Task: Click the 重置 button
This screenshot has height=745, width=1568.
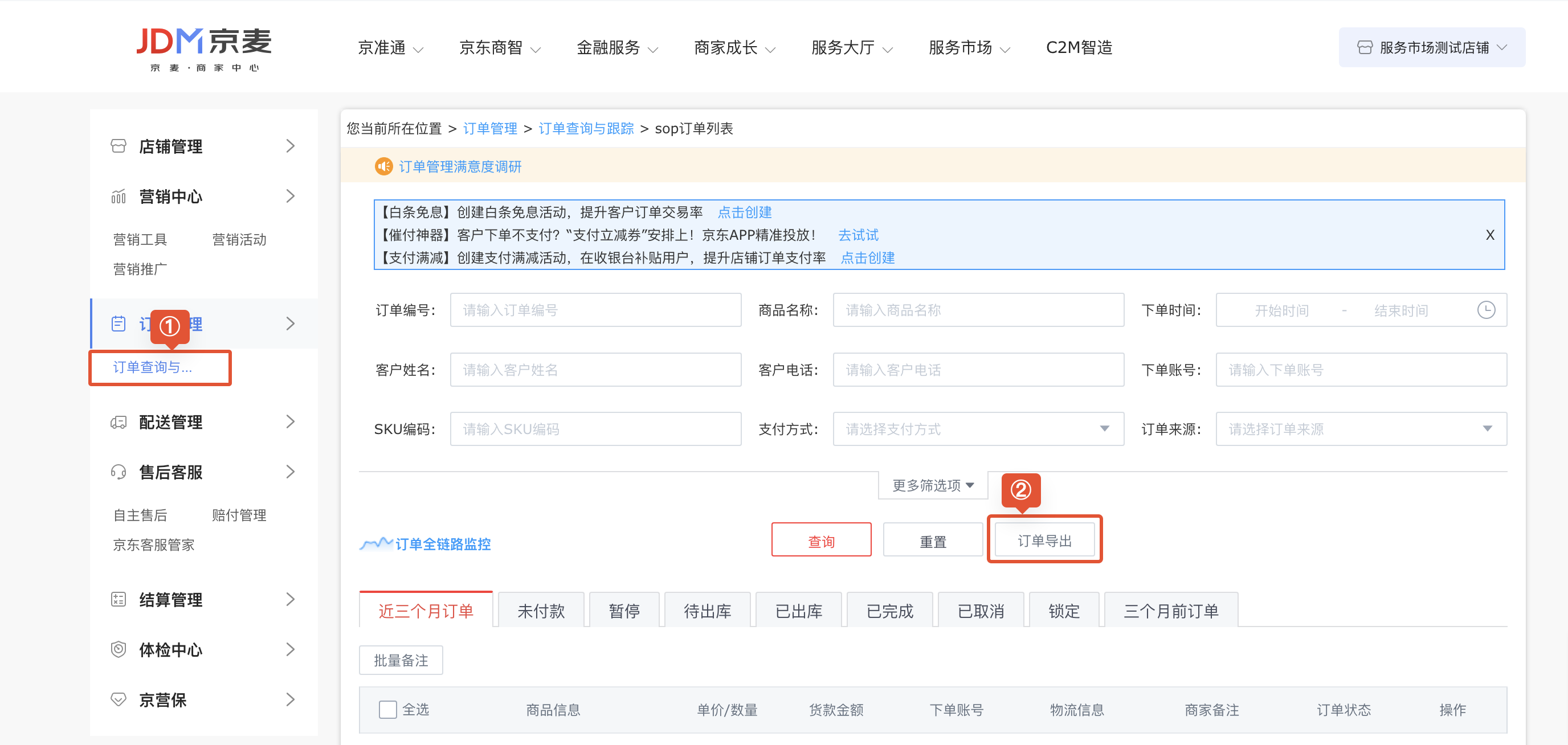Action: [933, 540]
